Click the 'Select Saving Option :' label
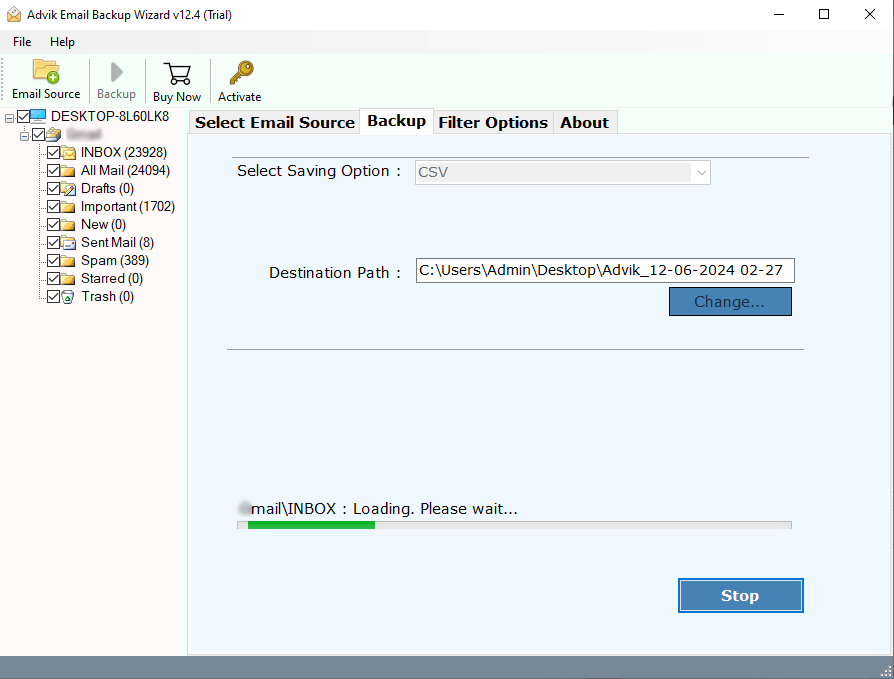Viewport: 894px width, 679px height. (319, 171)
